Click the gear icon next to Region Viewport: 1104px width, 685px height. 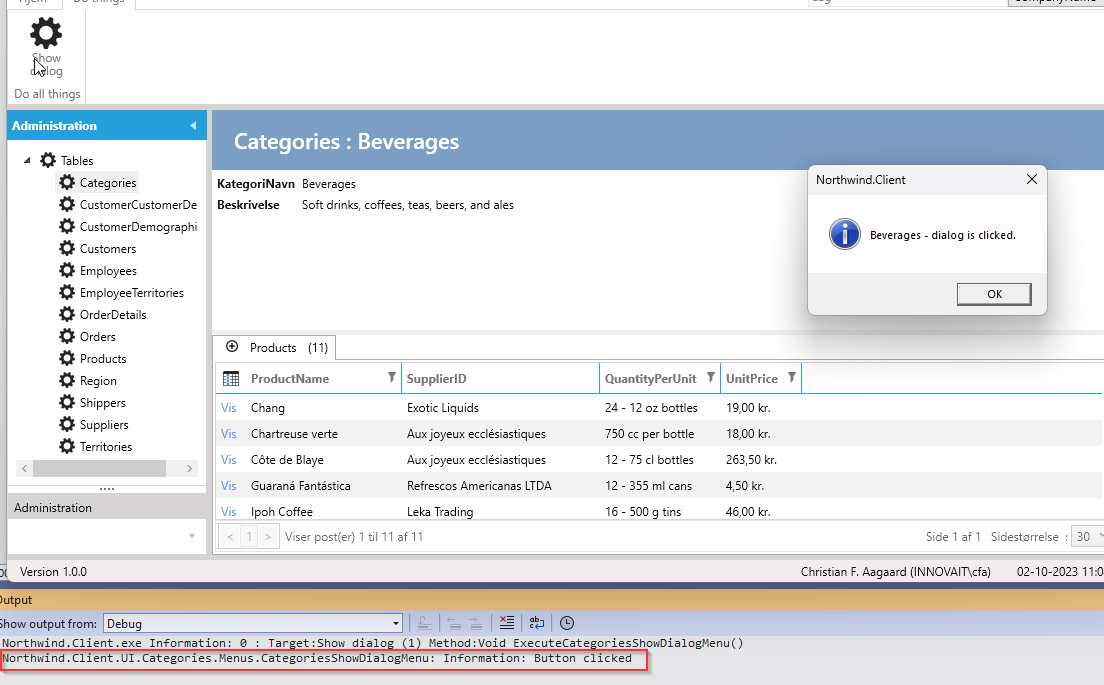(x=67, y=380)
